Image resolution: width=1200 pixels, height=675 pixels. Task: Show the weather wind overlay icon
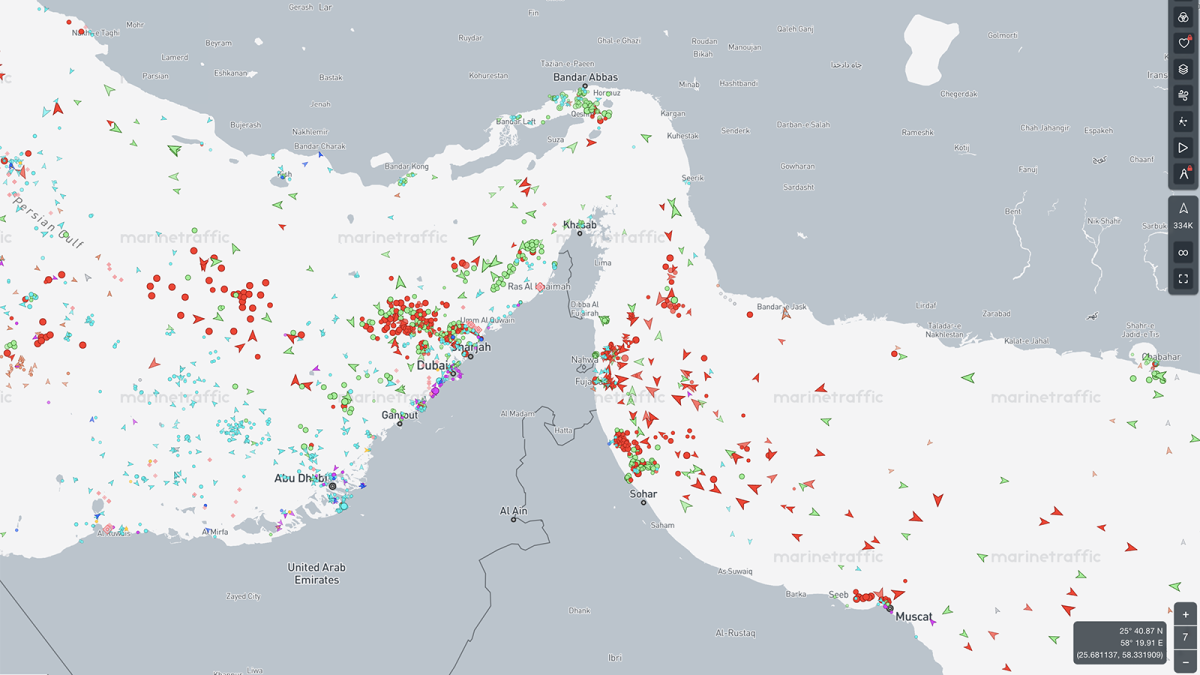[1183, 95]
